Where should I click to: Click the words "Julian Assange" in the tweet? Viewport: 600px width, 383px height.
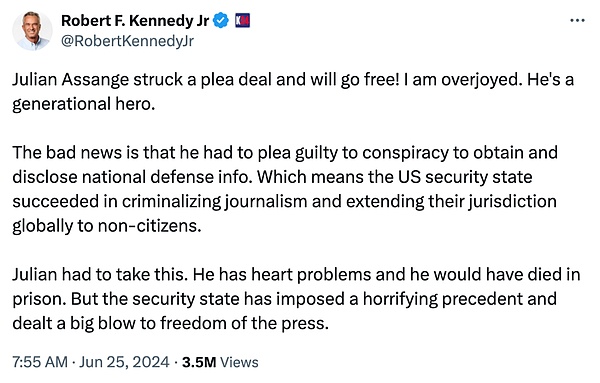tap(71, 80)
